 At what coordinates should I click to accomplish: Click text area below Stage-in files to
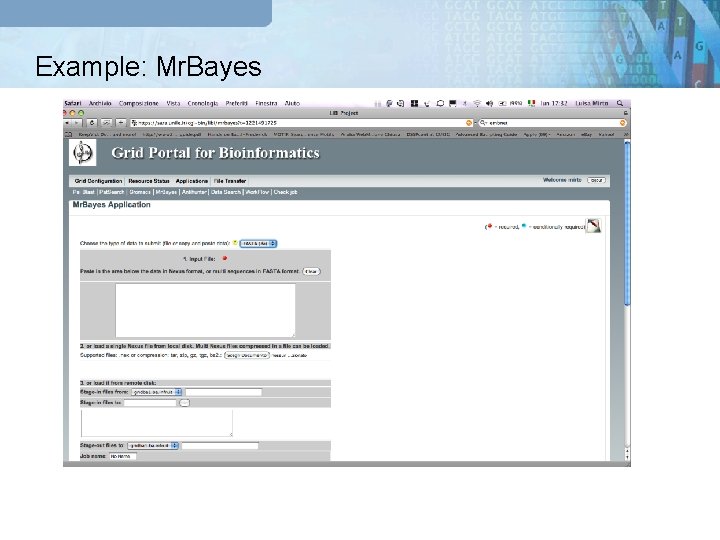pyautogui.click(x=157, y=423)
